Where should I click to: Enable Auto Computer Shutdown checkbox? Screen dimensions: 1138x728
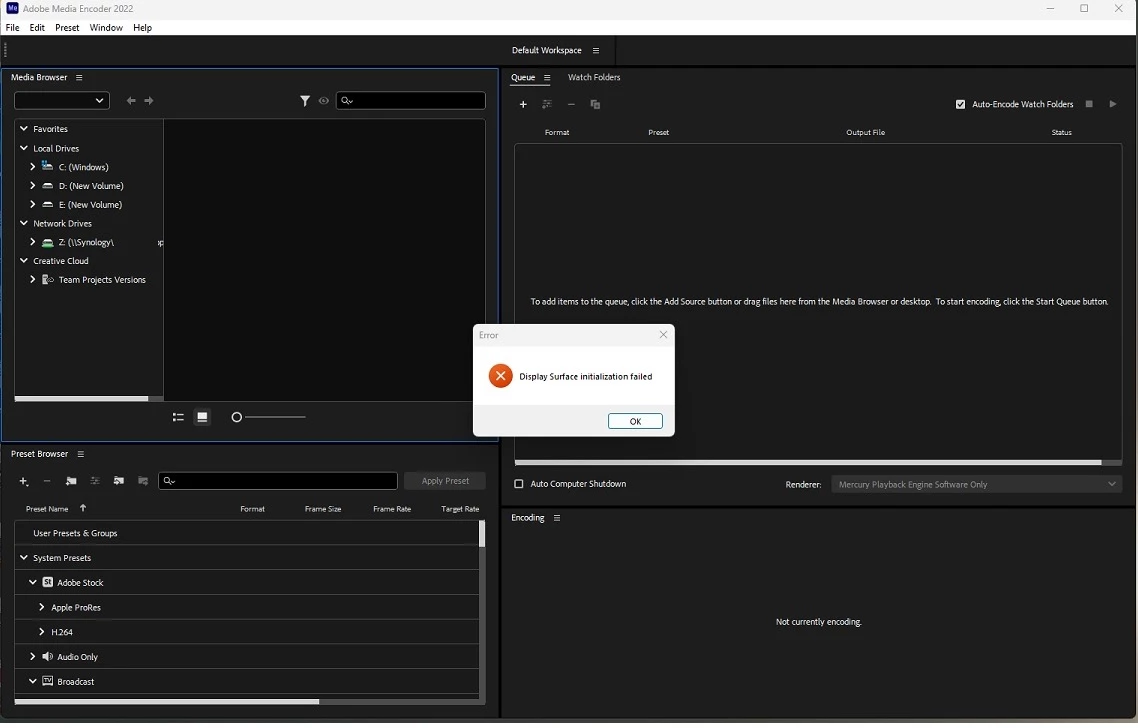coord(519,484)
